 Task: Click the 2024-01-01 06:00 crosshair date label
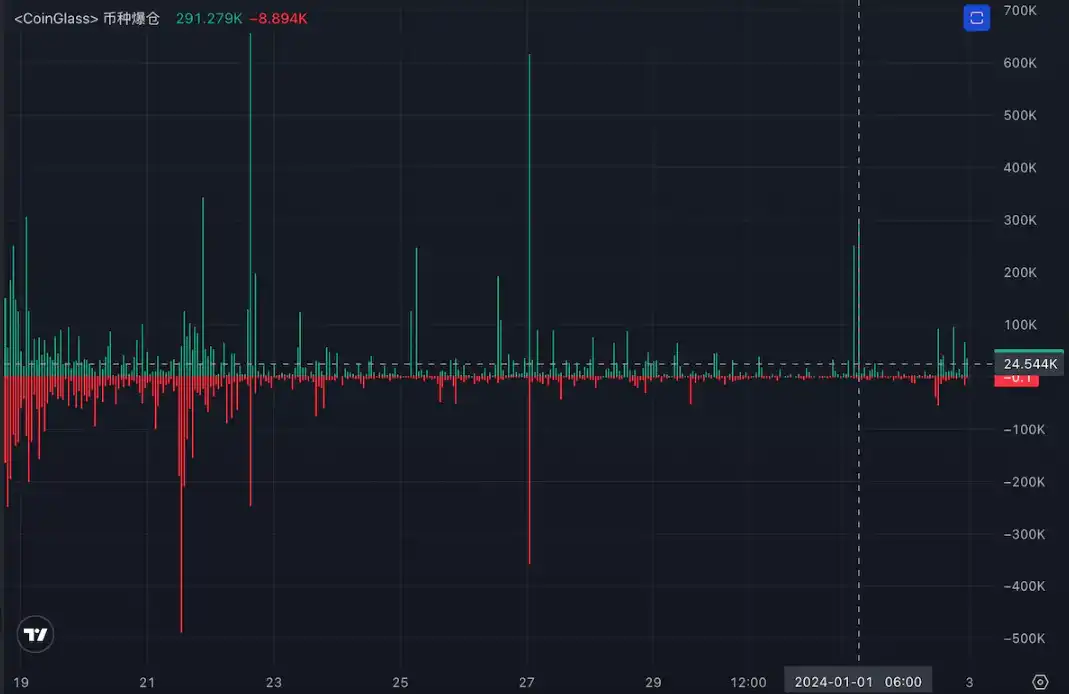tap(858, 682)
